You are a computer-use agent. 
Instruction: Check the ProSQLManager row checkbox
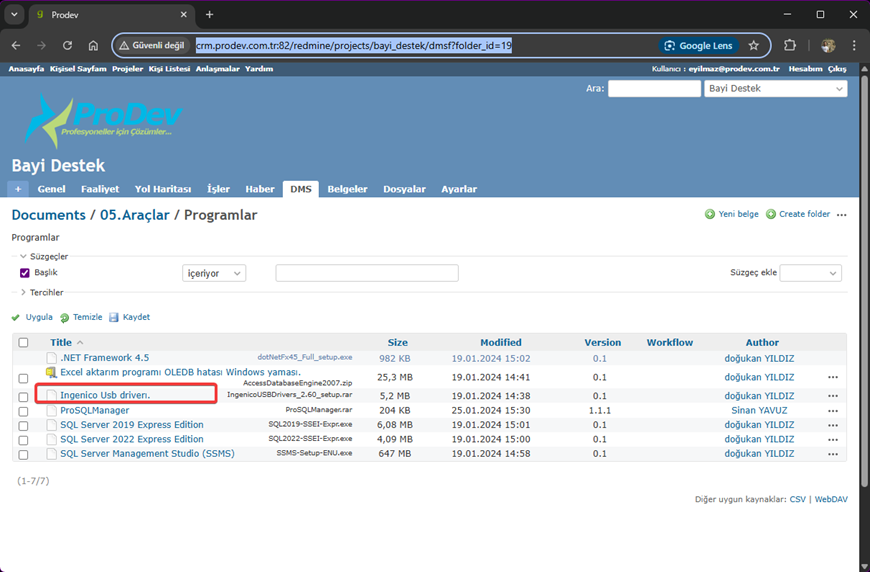23,412
